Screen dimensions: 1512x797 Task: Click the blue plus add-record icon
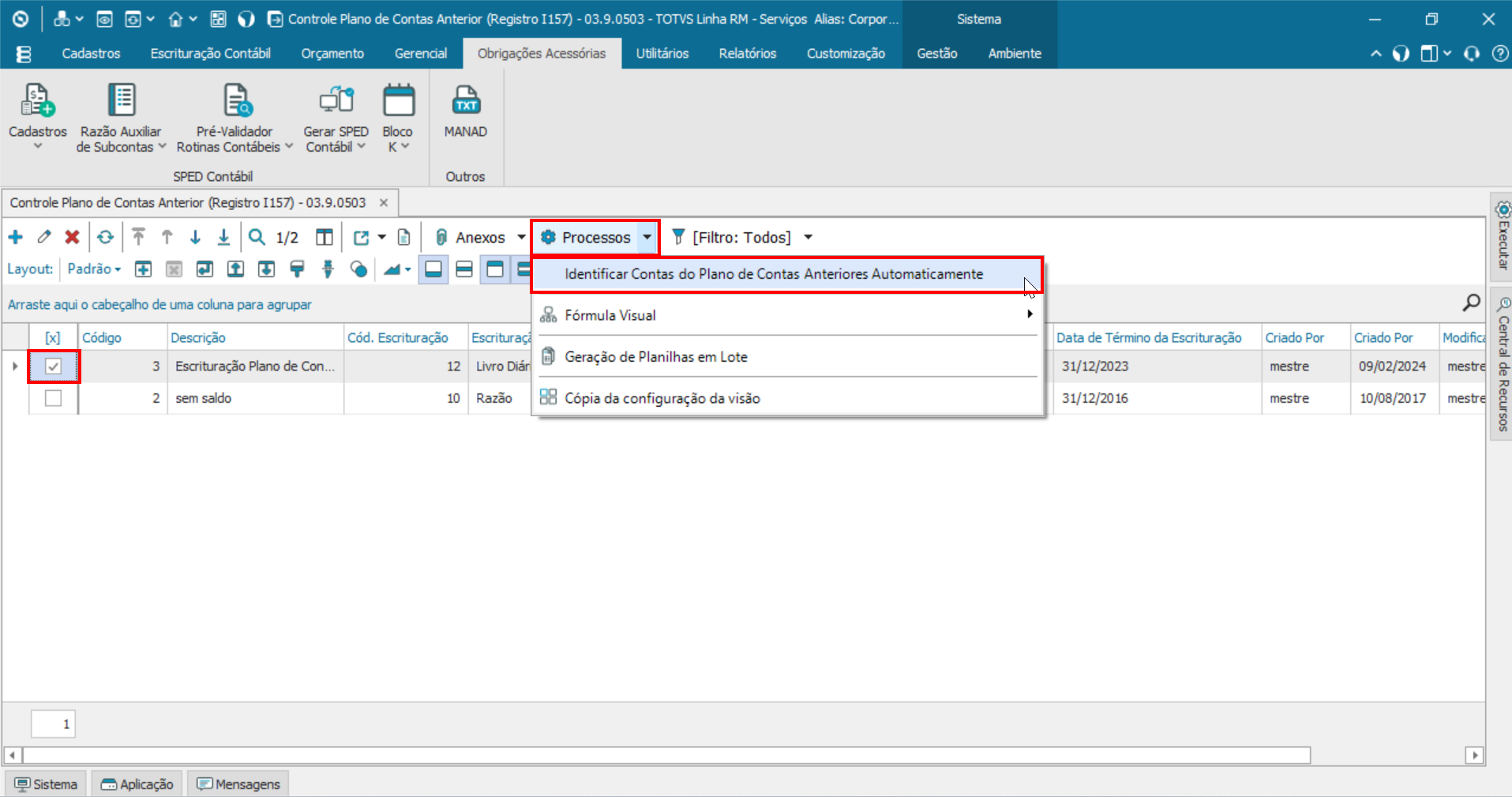[x=16, y=237]
